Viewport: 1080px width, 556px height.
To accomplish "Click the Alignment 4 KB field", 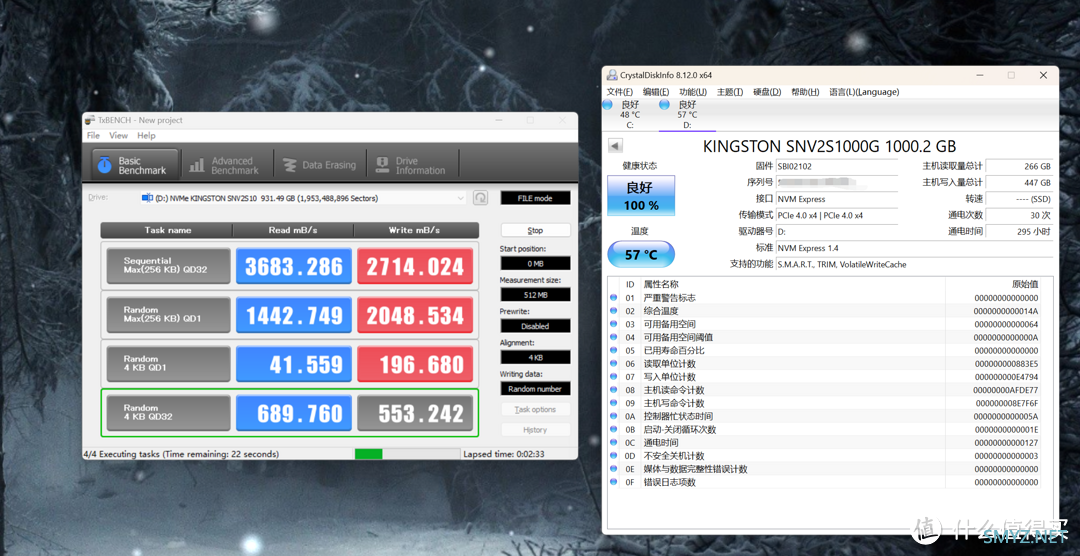I will click(x=535, y=358).
